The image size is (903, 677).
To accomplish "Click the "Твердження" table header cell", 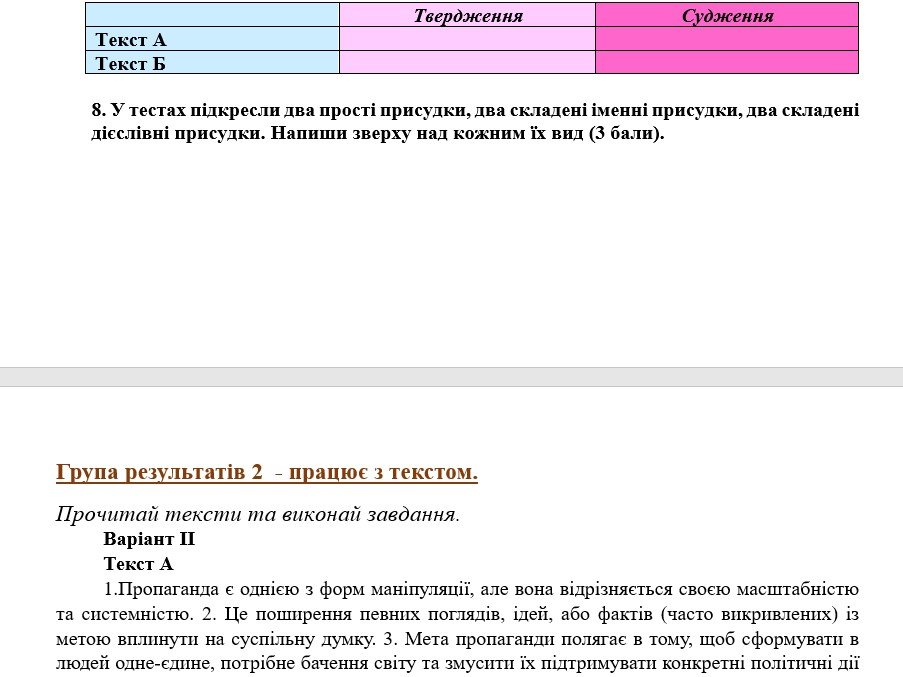I will click(x=468, y=16).
